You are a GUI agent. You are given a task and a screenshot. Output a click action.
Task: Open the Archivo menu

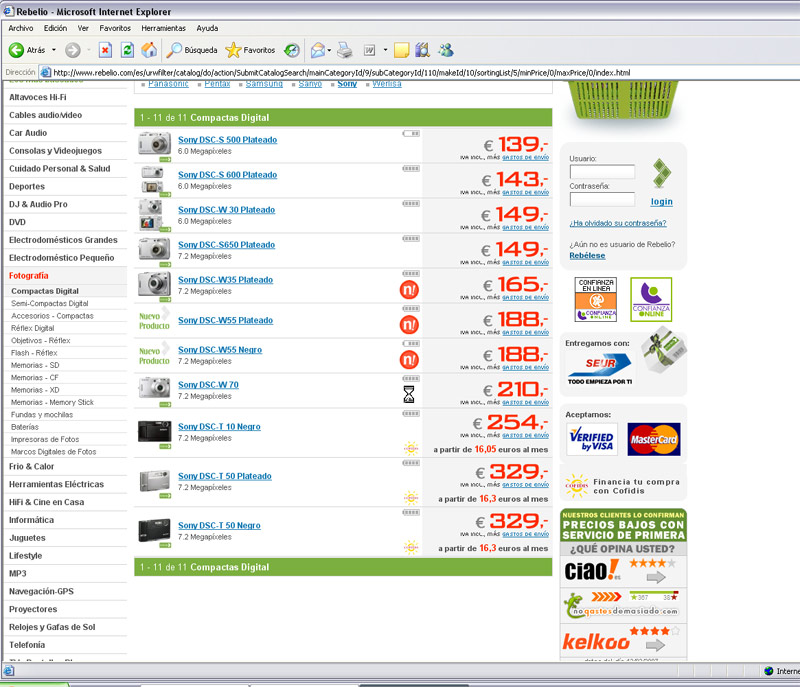coord(20,29)
